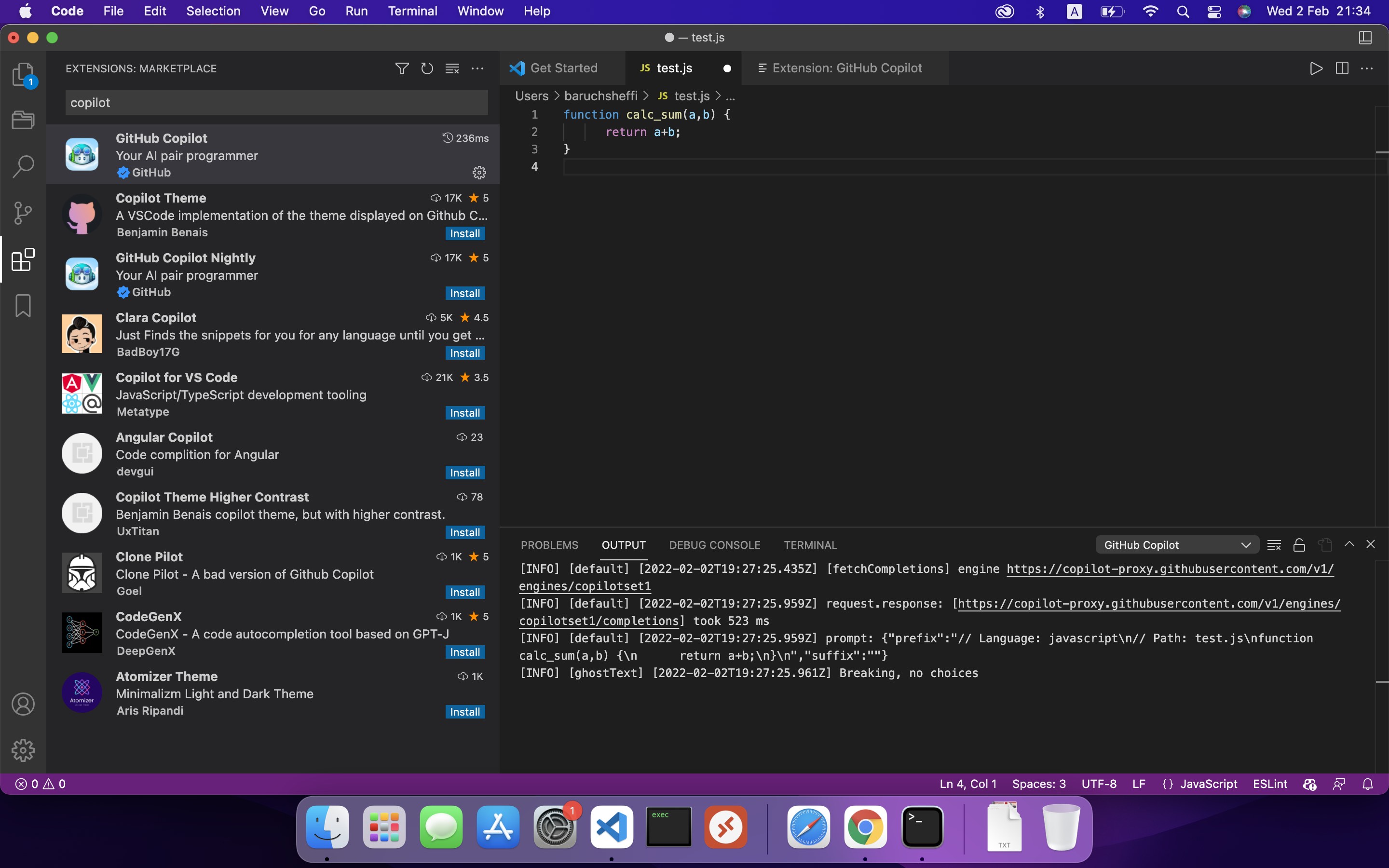Clear the Output panel with the clear icon
This screenshot has width=1389, height=868.
[1274, 544]
